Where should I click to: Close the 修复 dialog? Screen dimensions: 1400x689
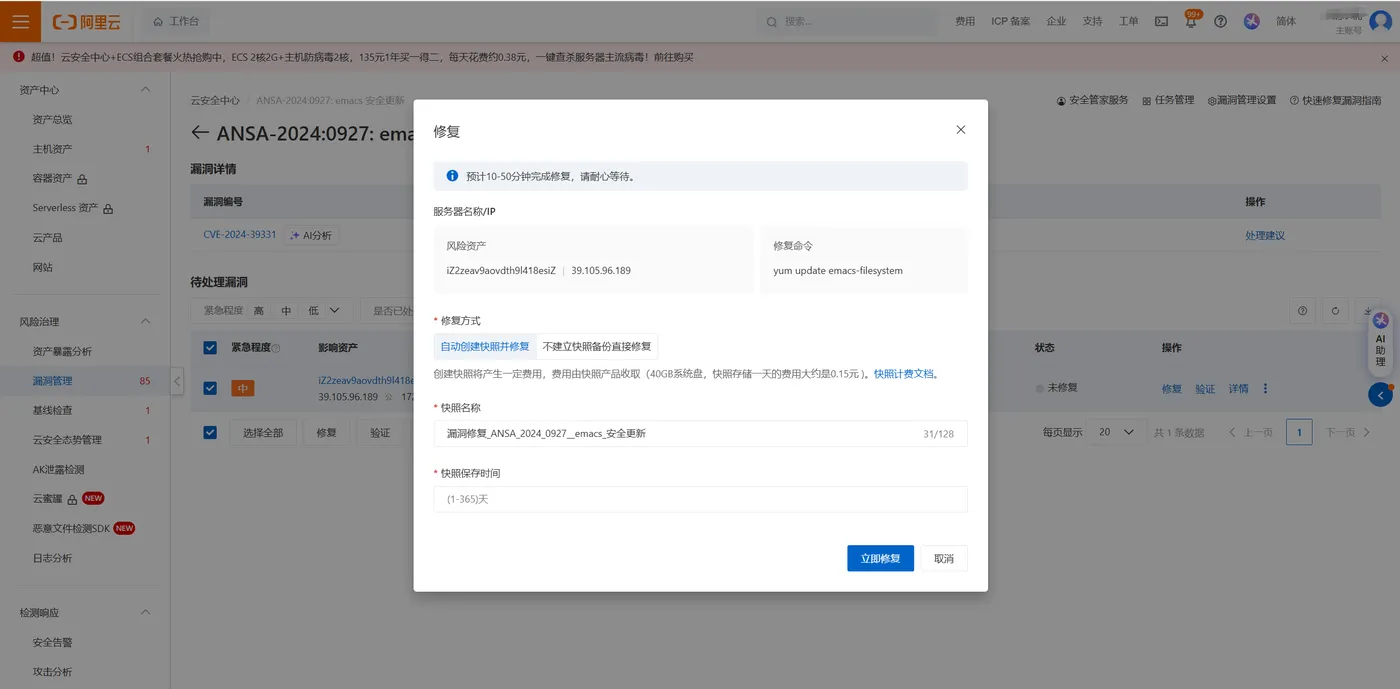click(x=961, y=130)
